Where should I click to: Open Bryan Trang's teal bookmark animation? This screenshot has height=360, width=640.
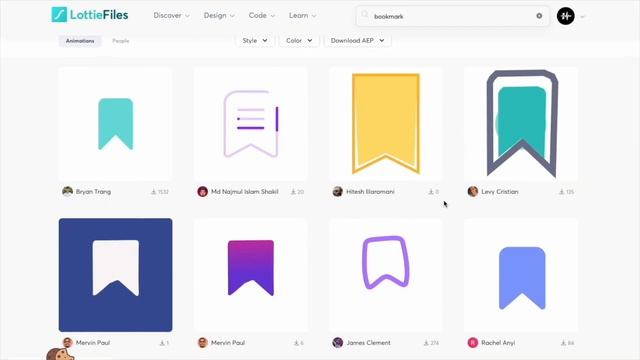pos(116,124)
